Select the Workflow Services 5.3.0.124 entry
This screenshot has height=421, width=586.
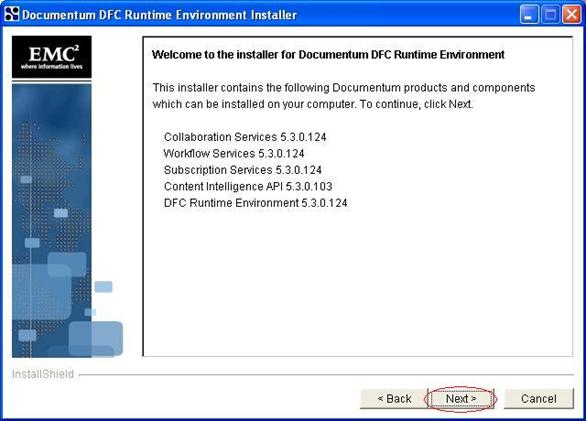coord(234,154)
